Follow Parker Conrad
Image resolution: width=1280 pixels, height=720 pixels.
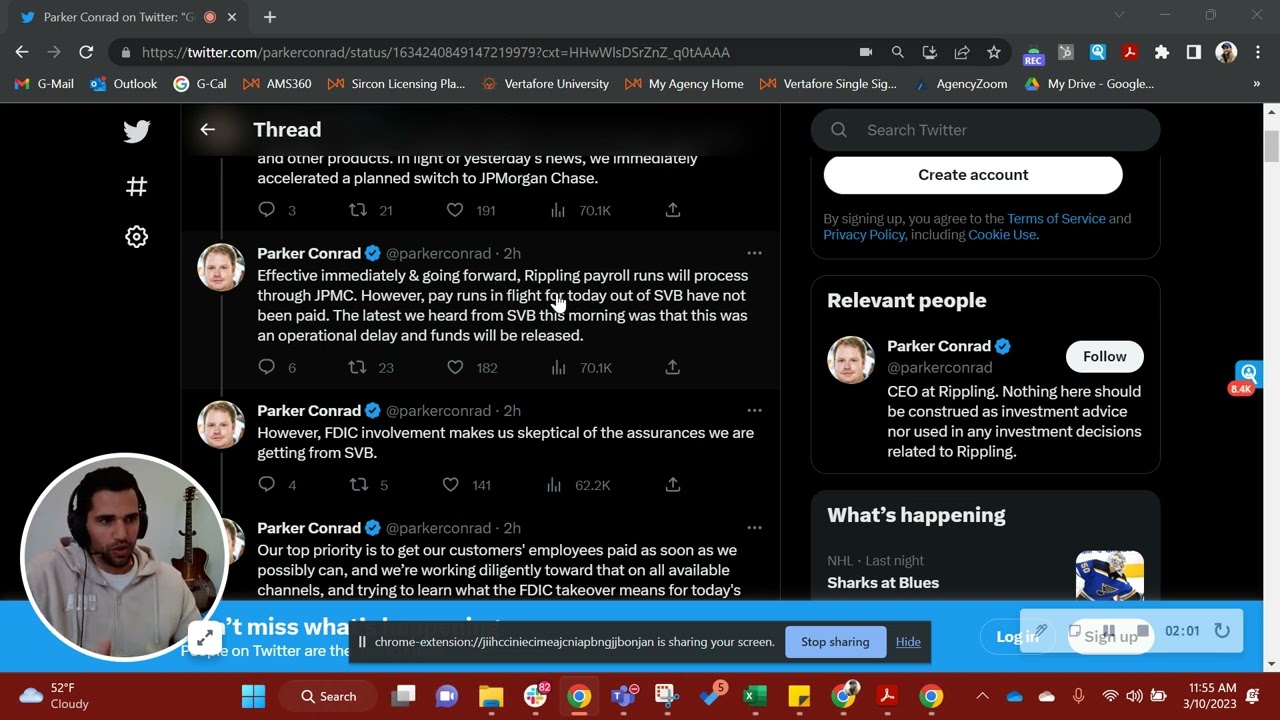pyautogui.click(x=1104, y=356)
